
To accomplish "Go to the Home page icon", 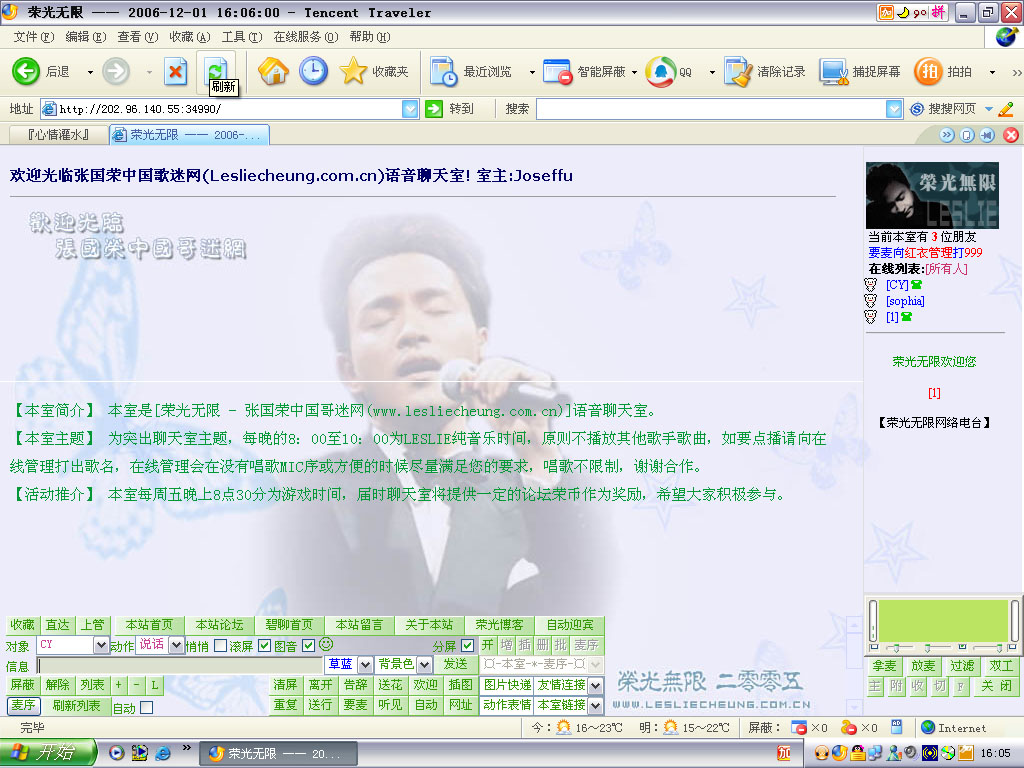I will click(273, 71).
